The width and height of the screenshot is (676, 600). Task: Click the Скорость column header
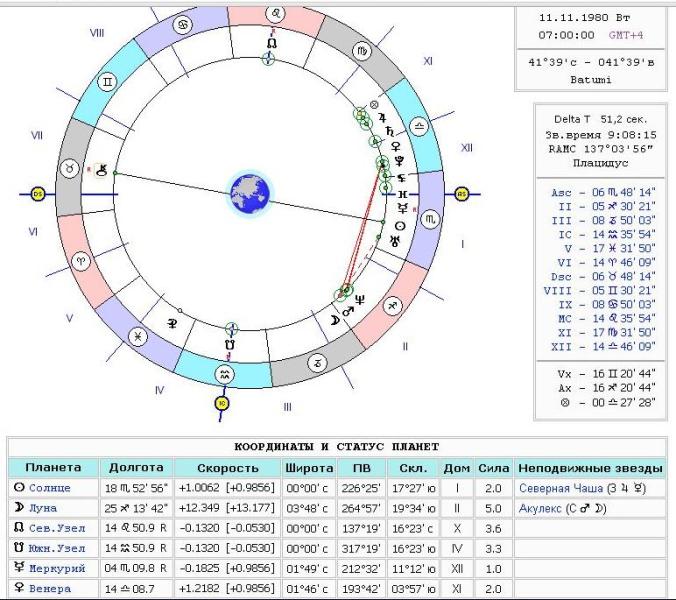tap(228, 468)
